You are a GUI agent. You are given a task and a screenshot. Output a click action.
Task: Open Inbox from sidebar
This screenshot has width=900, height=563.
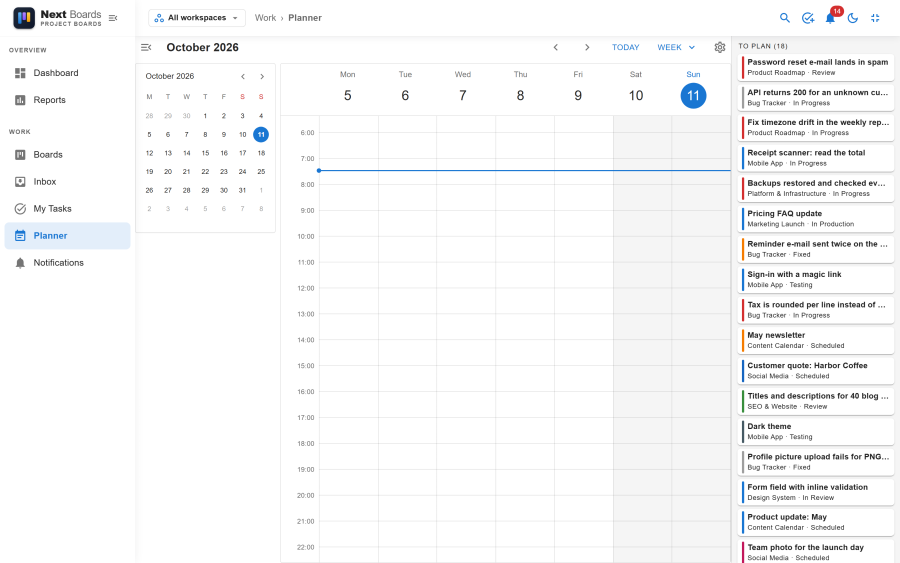tap(68, 181)
